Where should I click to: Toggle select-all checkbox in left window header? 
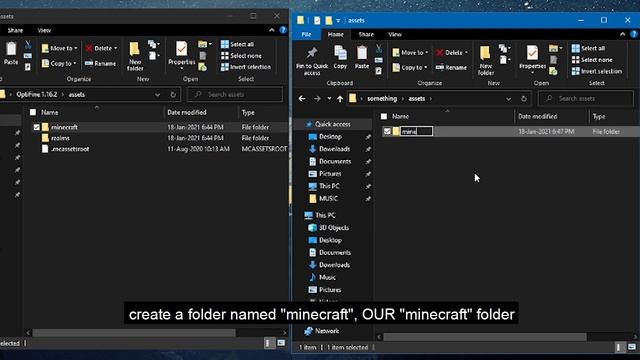pos(33,112)
